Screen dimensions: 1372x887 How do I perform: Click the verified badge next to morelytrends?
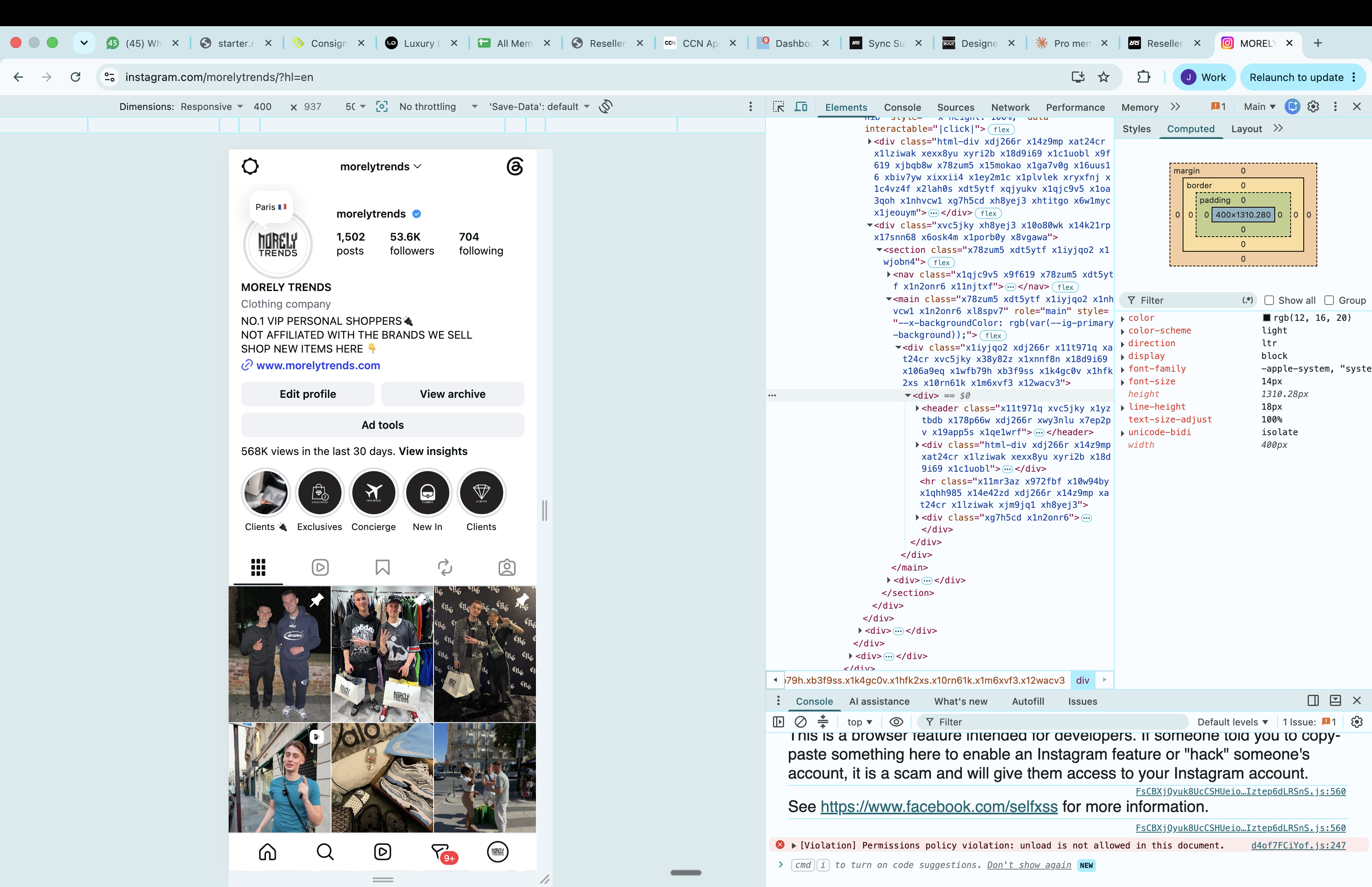pyautogui.click(x=417, y=214)
